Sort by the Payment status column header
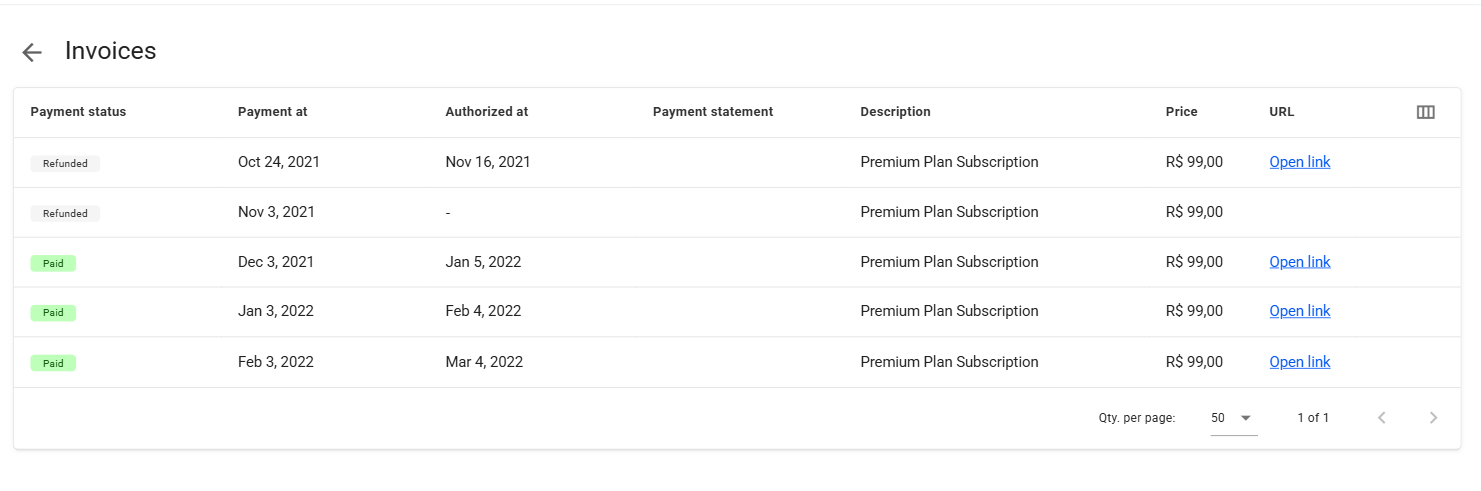 pos(78,112)
